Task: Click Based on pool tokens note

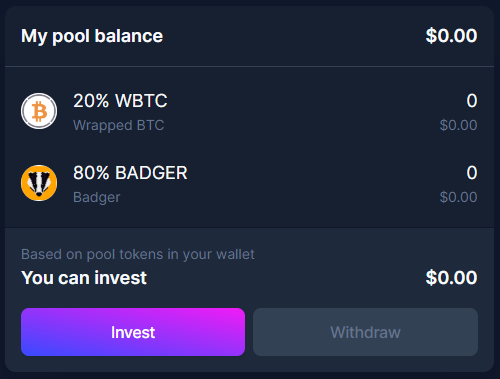Action: (x=138, y=254)
